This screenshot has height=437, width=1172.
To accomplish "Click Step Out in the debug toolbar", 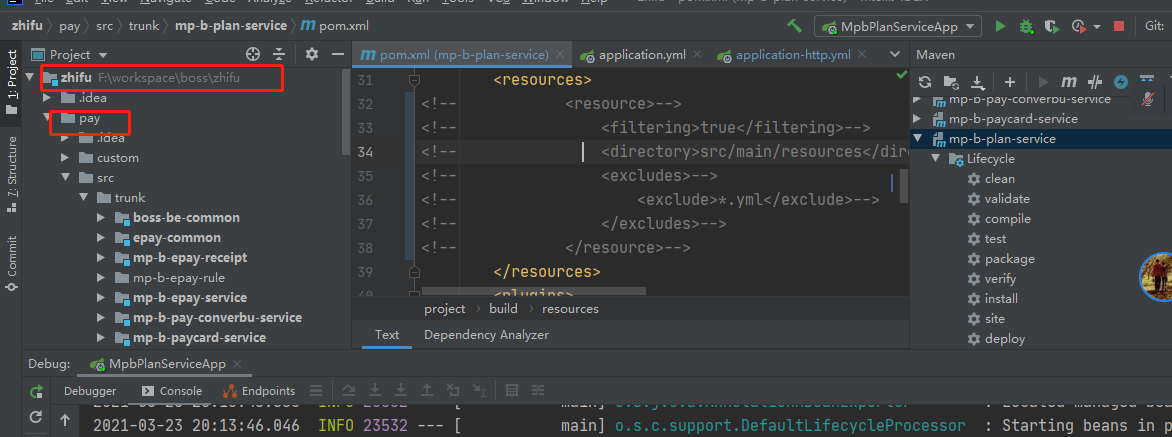I will [427, 391].
